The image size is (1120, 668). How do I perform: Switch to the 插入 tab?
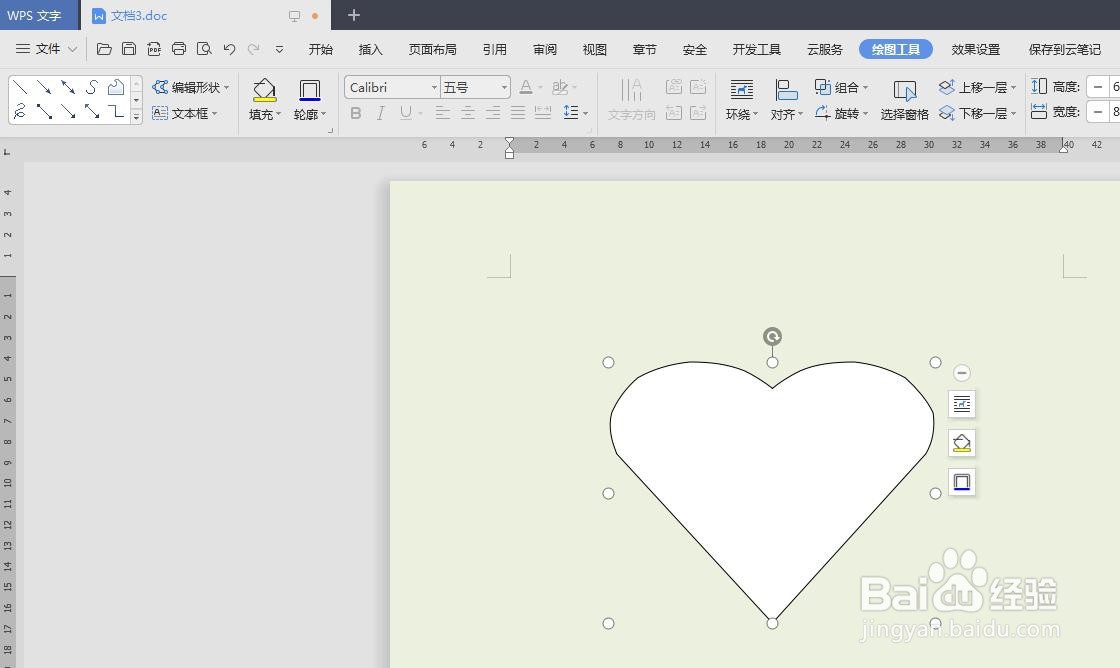coord(371,49)
